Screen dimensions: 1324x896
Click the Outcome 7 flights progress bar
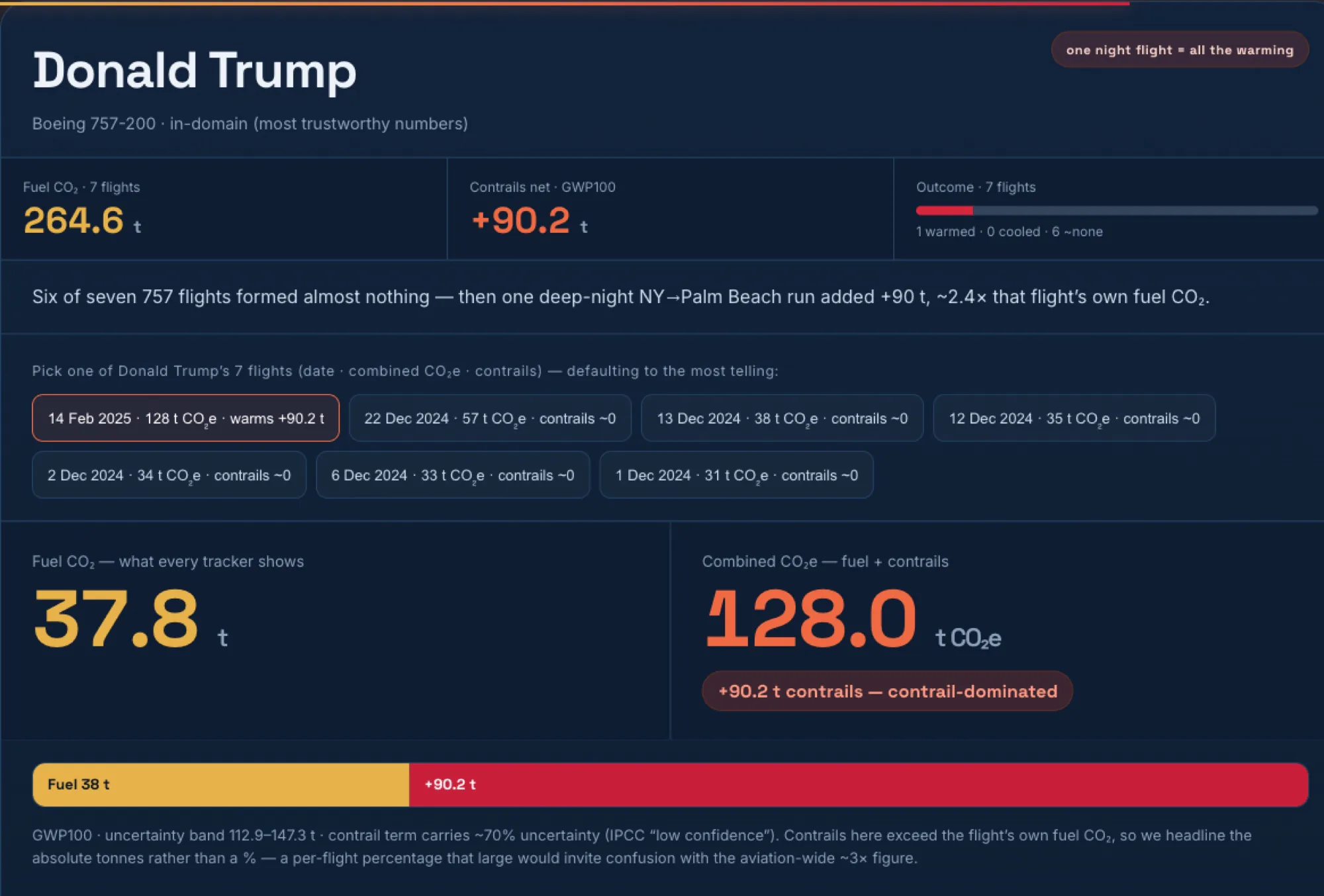(x=1116, y=210)
